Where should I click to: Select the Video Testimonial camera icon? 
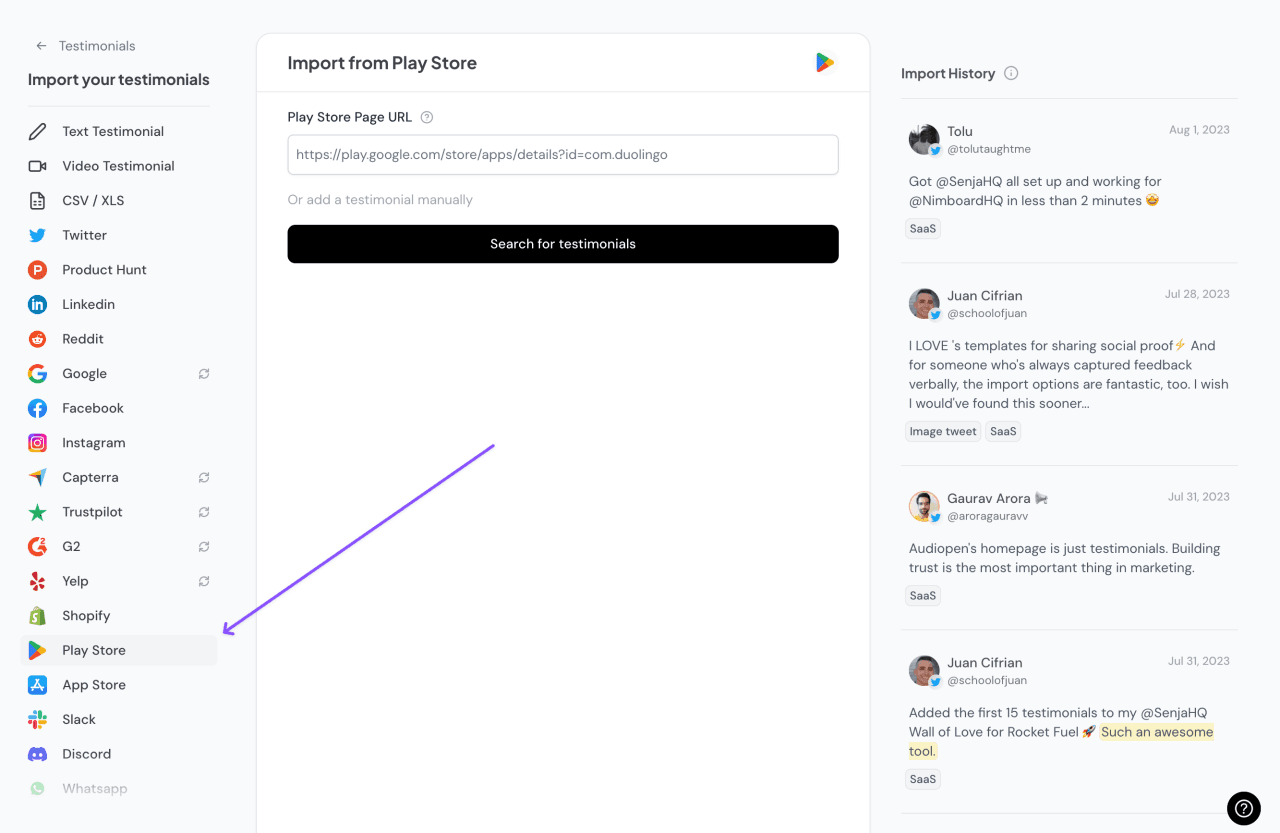(37, 166)
